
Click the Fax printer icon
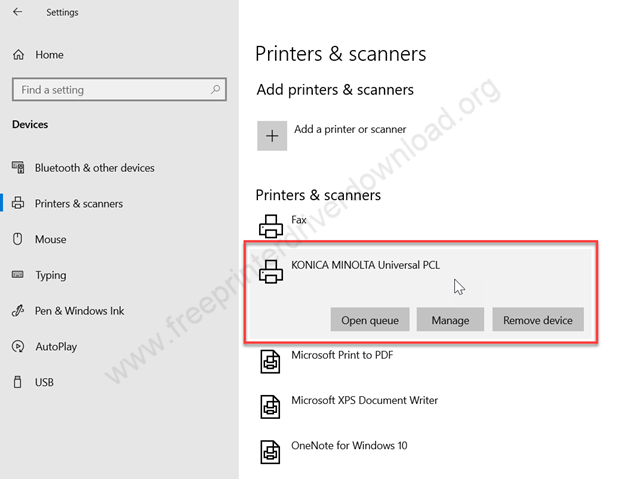(x=271, y=226)
